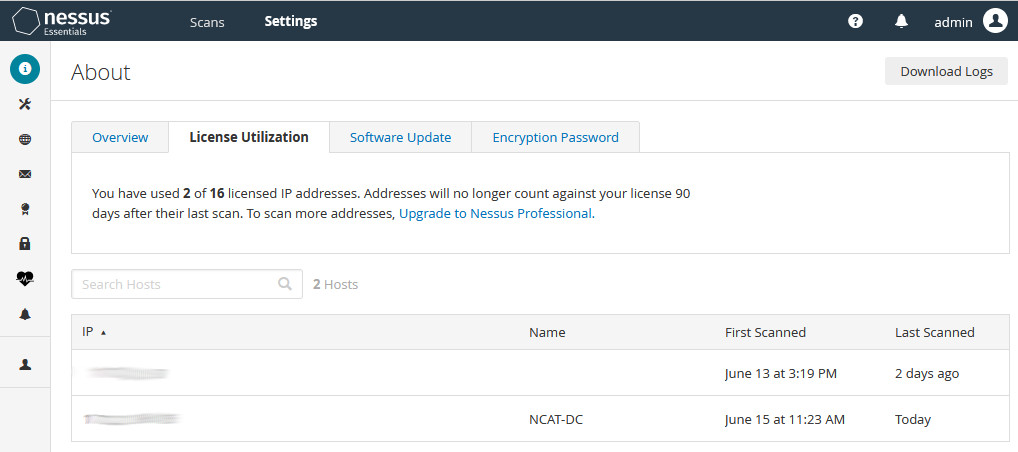Open notifications bell in top bar

(x=901, y=21)
